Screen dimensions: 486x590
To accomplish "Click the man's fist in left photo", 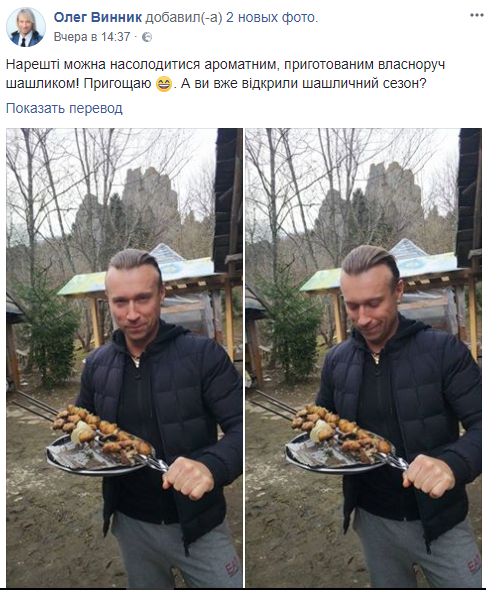I will [188, 478].
